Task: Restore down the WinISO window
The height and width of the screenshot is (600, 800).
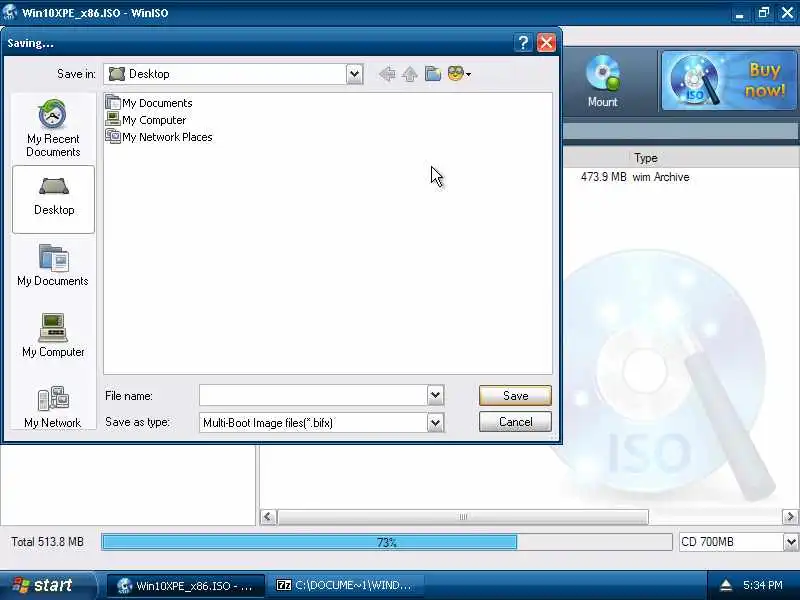Action: (x=764, y=13)
